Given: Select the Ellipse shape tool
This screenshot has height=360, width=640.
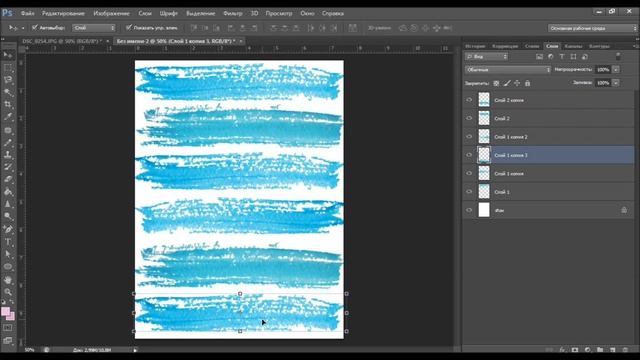Looking at the screenshot, I should [8, 267].
